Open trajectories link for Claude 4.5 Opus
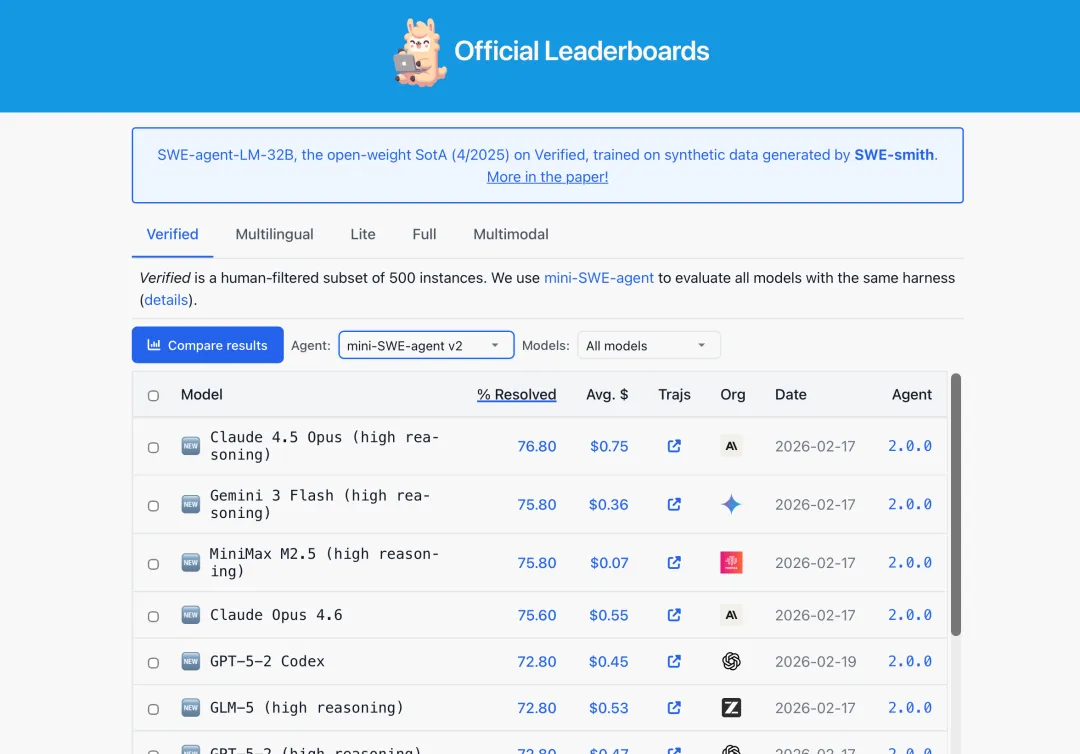 click(x=674, y=446)
